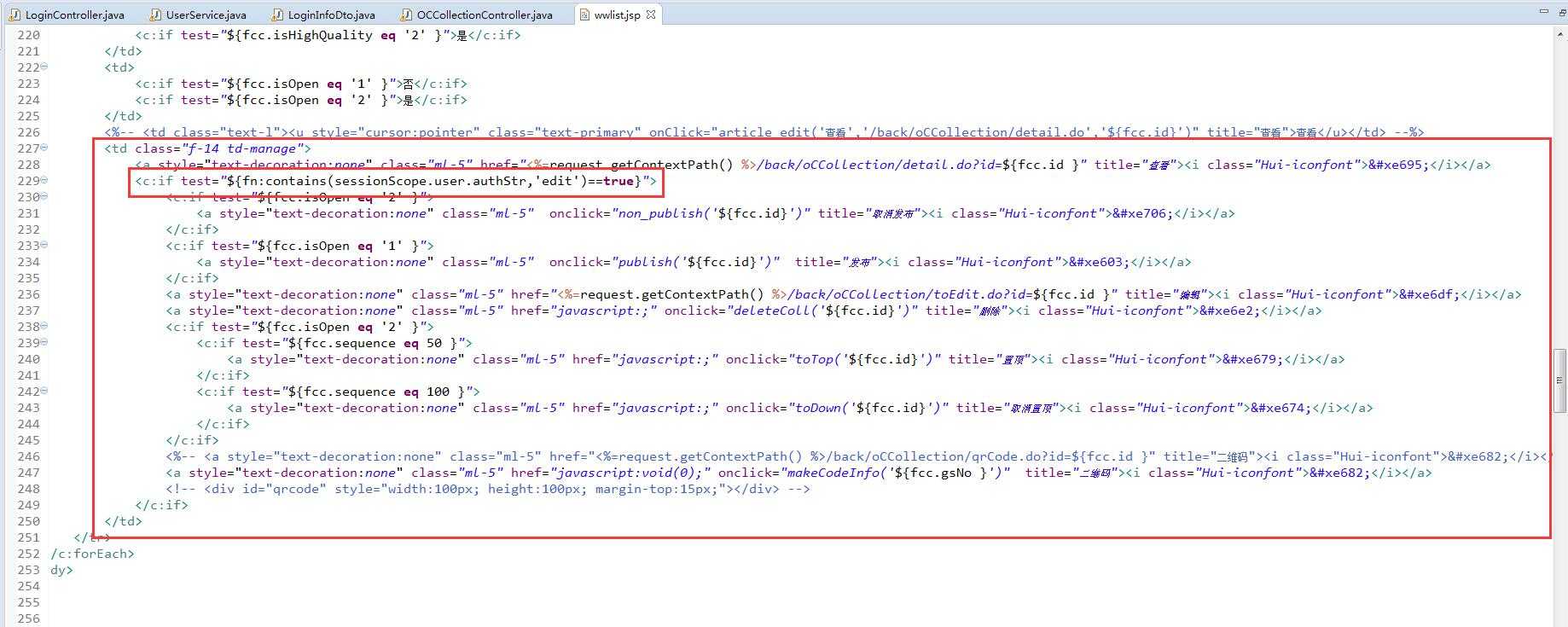Click the Java file icon on OCCollectionController.java tab
The width and height of the screenshot is (1568, 627).
click(406, 15)
